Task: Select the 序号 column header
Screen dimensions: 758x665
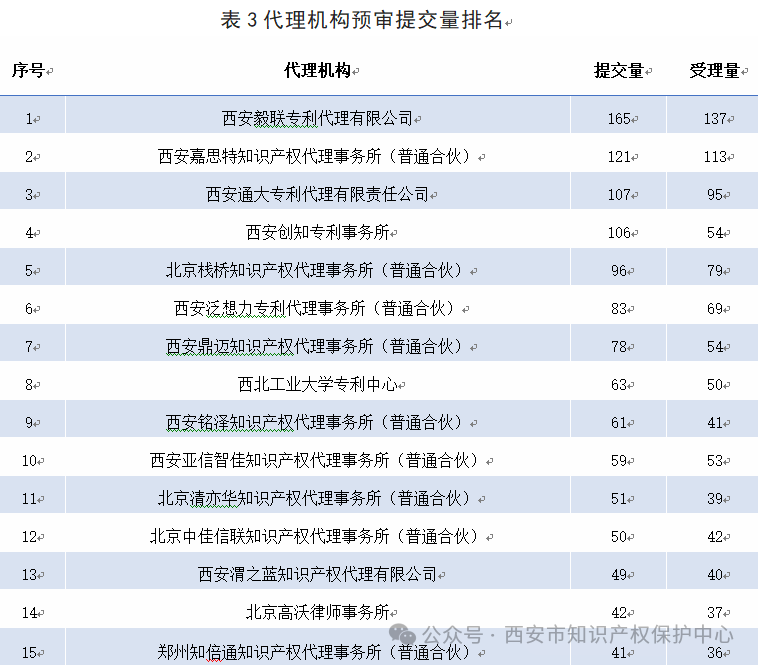Action: (29, 71)
